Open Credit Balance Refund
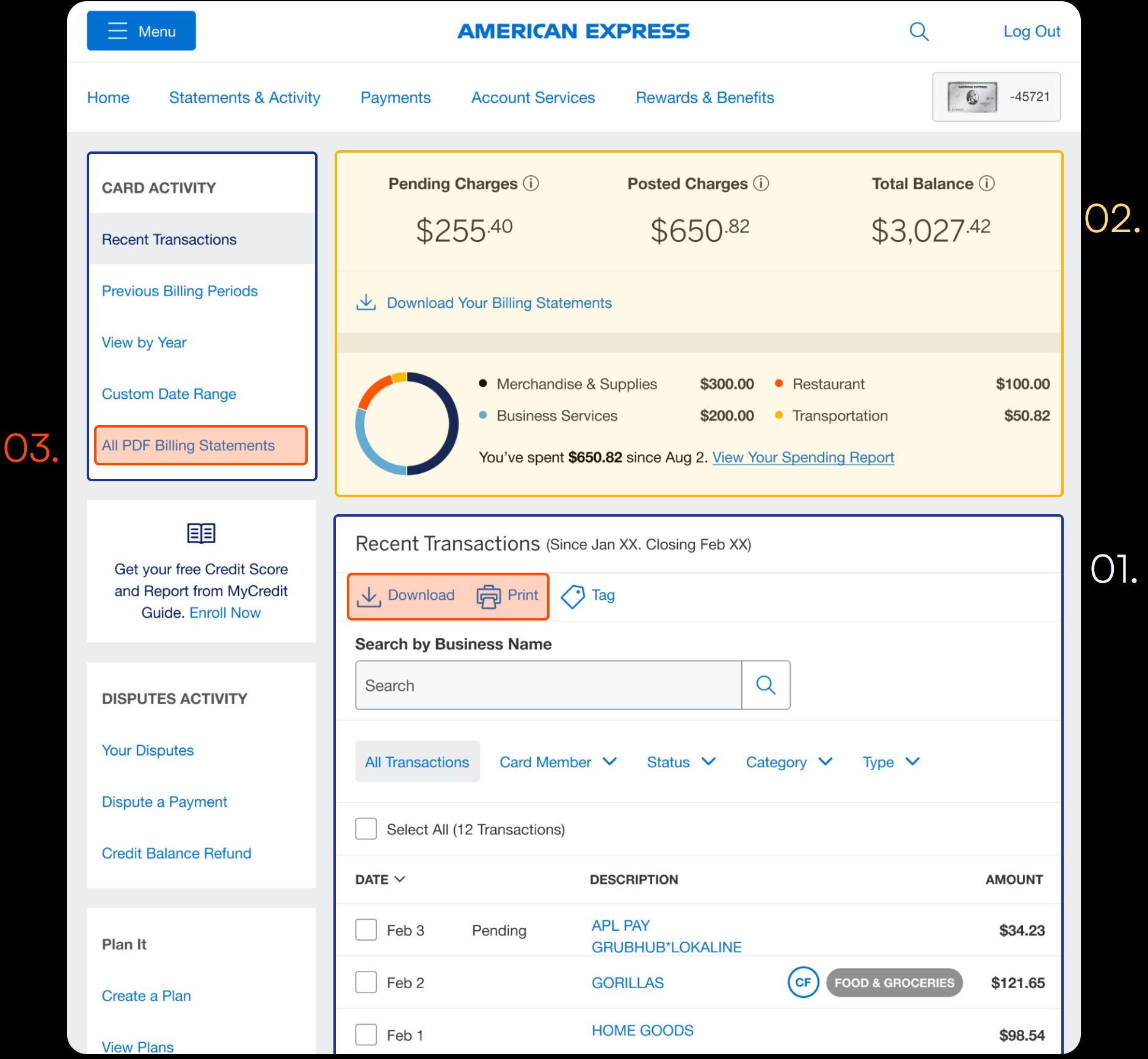This screenshot has width=1148, height=1059. 176,853
